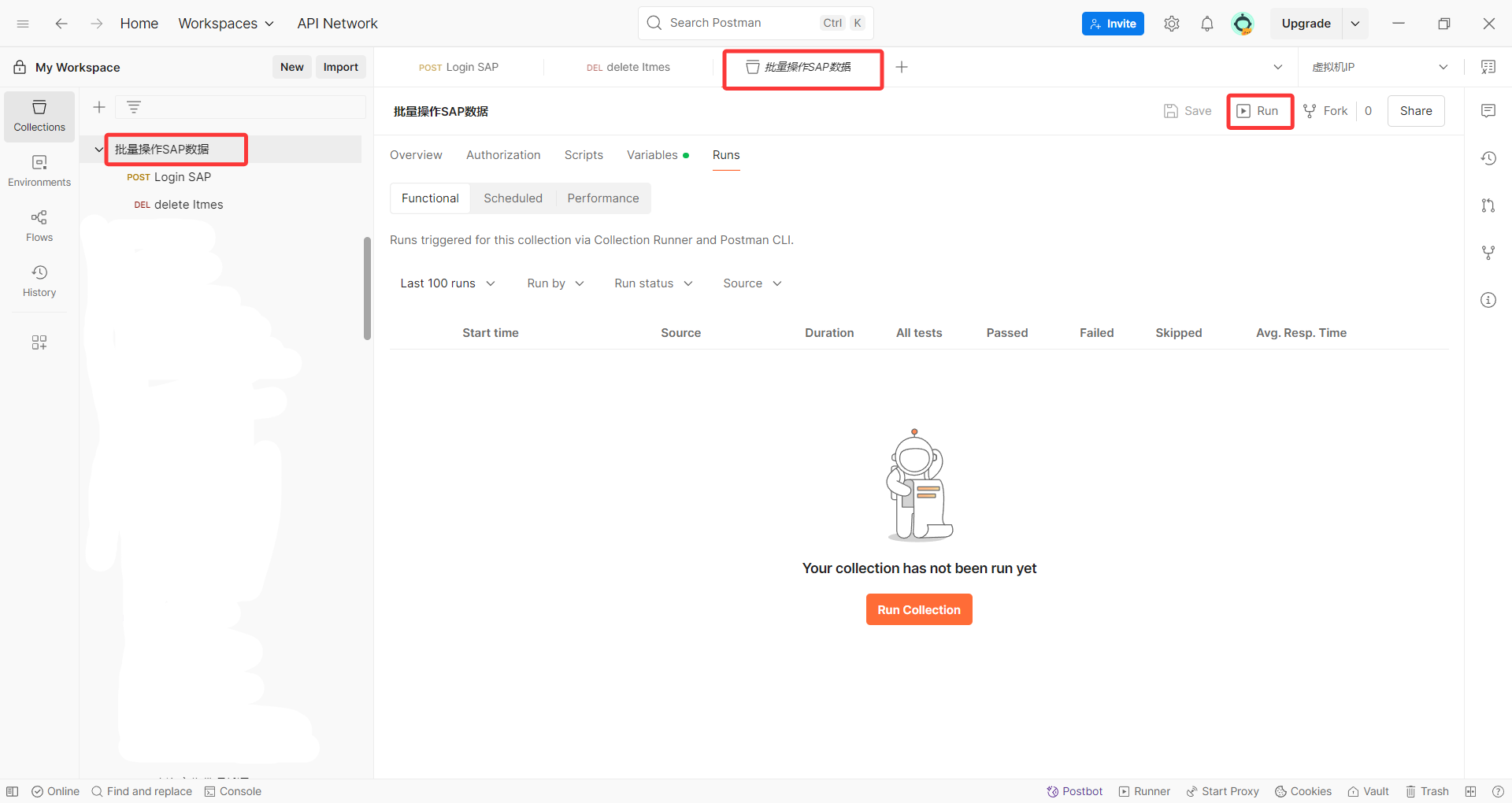
Task: Open the Run by filter
Action: click(555, 283)
